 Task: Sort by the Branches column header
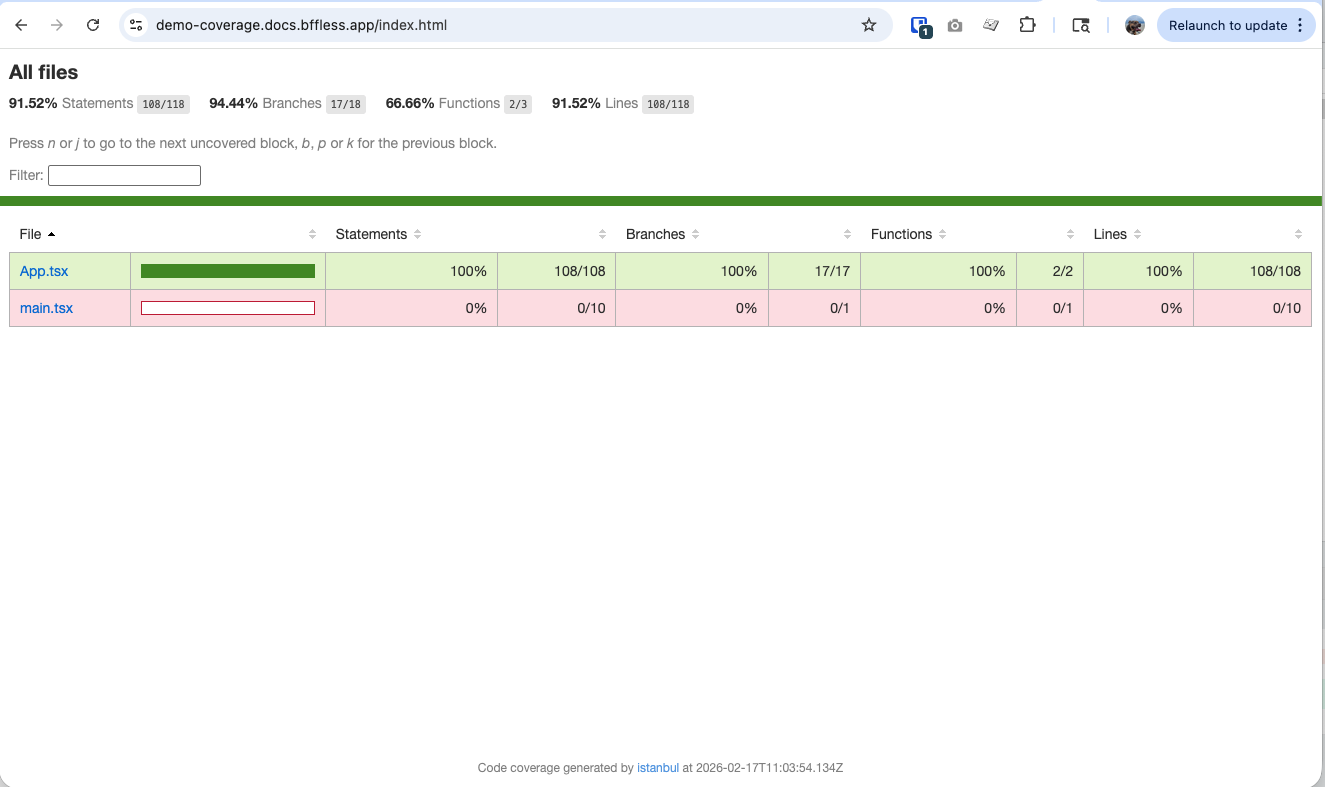tap(655, 234)
